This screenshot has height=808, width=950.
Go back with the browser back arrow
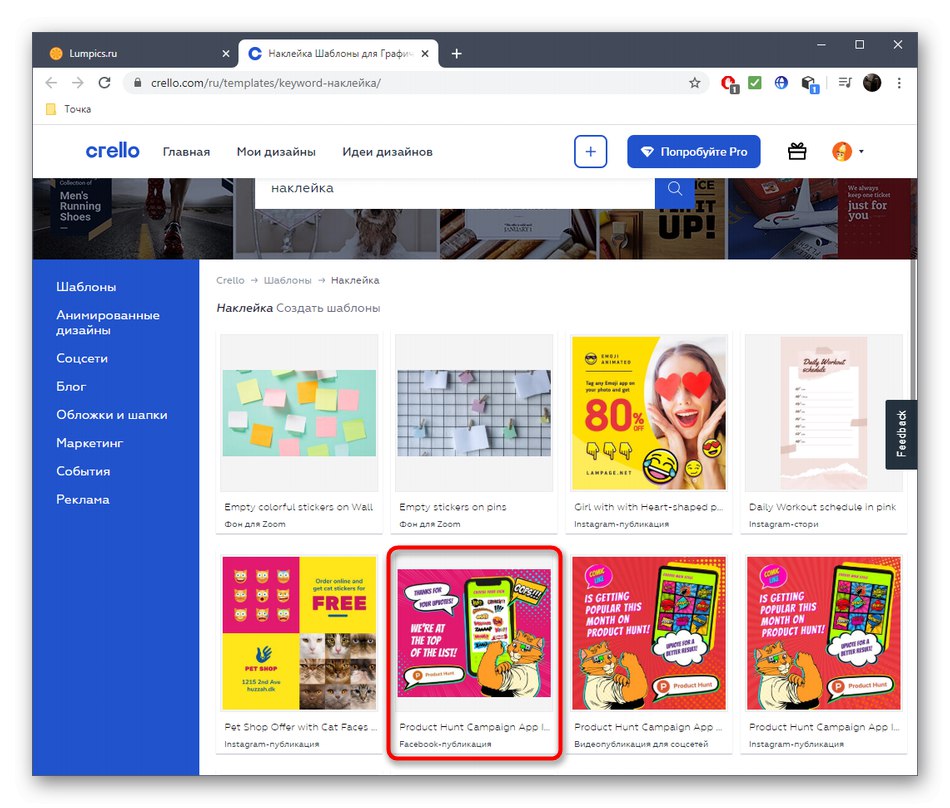coord(51,83)
